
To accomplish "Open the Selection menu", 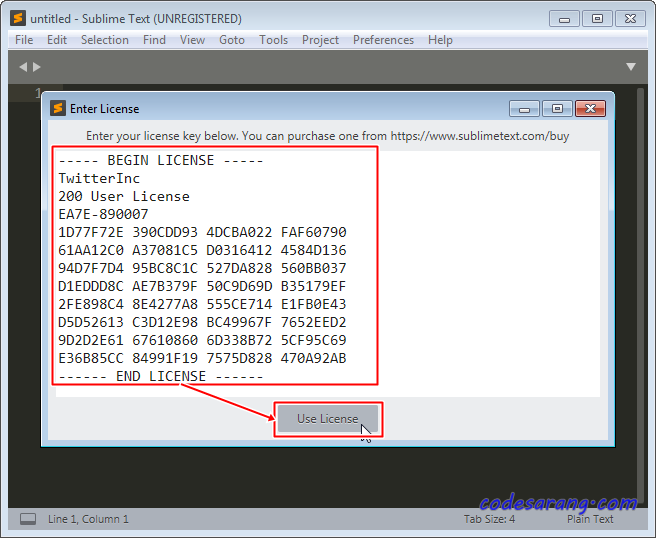I will click(x=105, y=40).
